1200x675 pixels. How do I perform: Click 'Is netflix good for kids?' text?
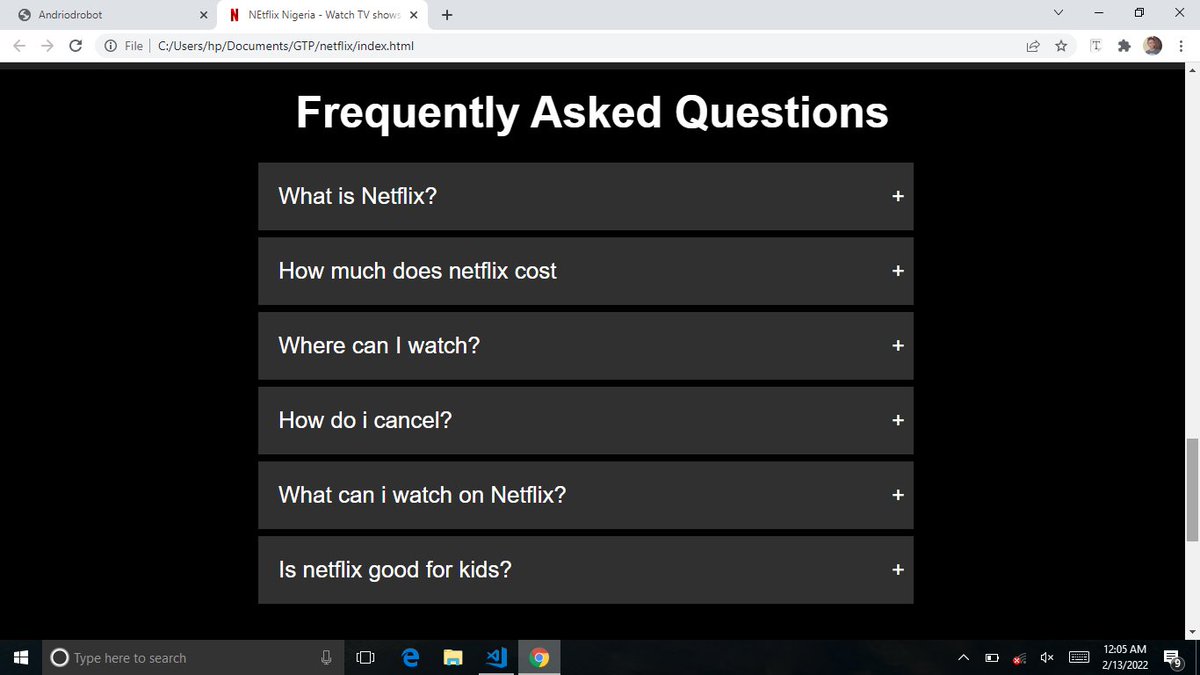pyautogui.click(x=395, y=570)
